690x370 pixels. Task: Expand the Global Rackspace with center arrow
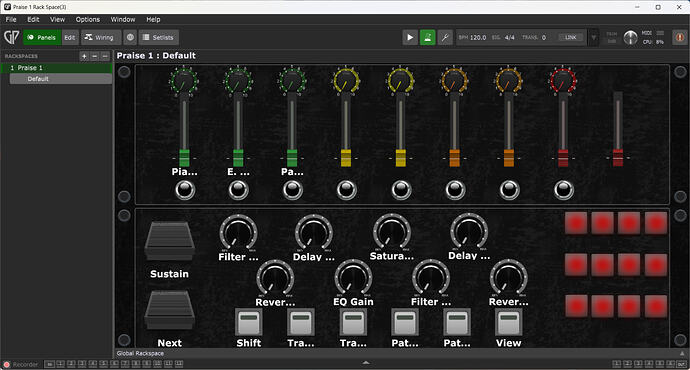tap(366, 363)
